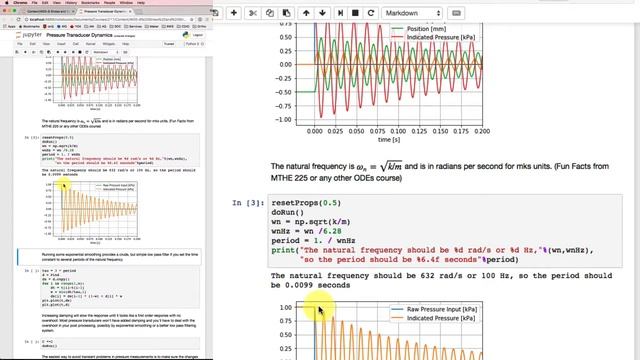Move selected cell down with enlarged arrow
The width and height of the screenshot is (640, 360).
click(x=322, y=13)
